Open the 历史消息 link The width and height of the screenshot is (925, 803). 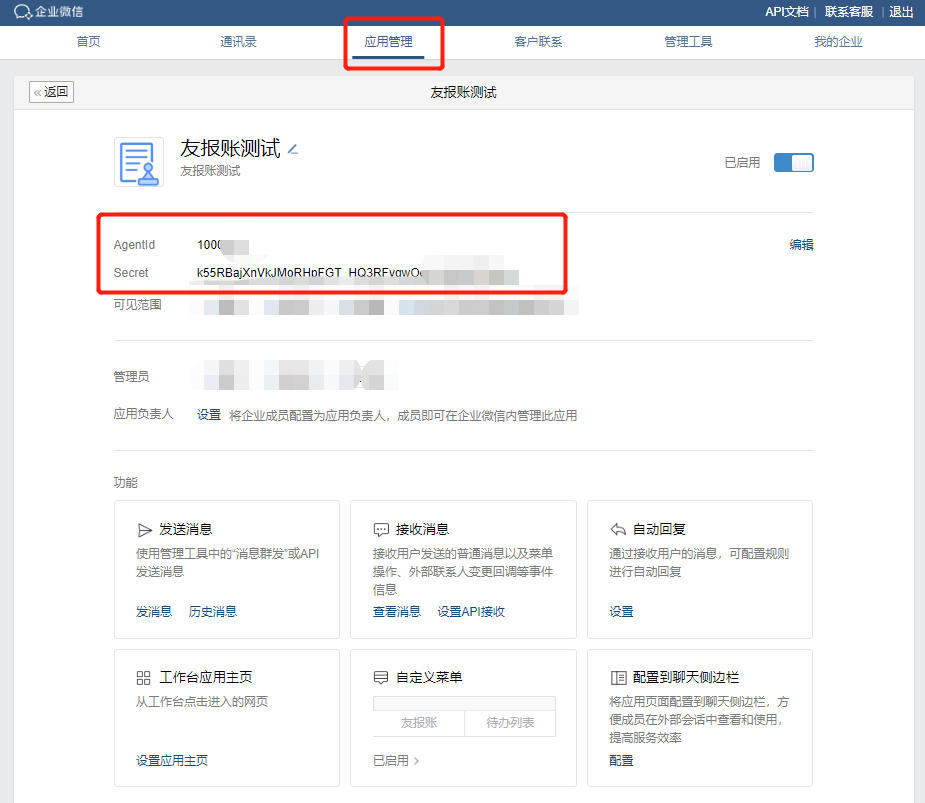pos(213,612)
